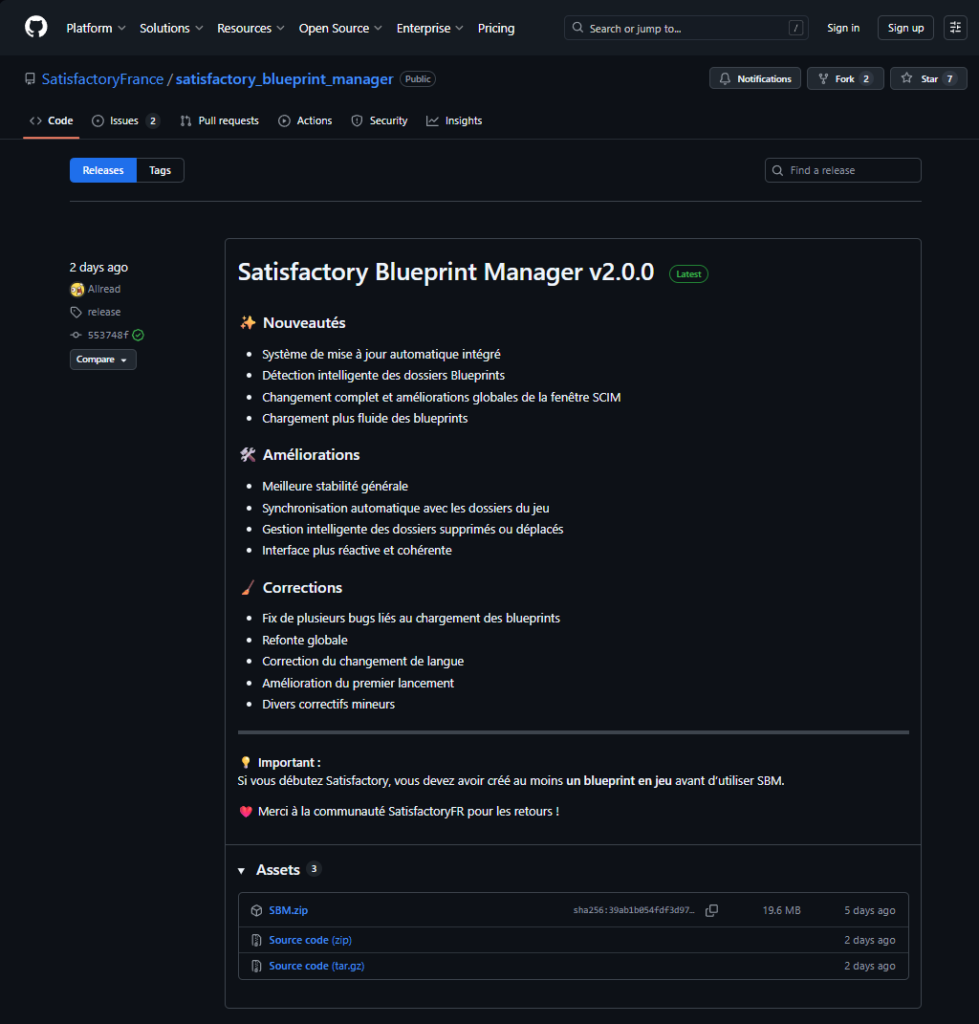
Task: Open the Platform dropdown menu
Action: (96, 28)
